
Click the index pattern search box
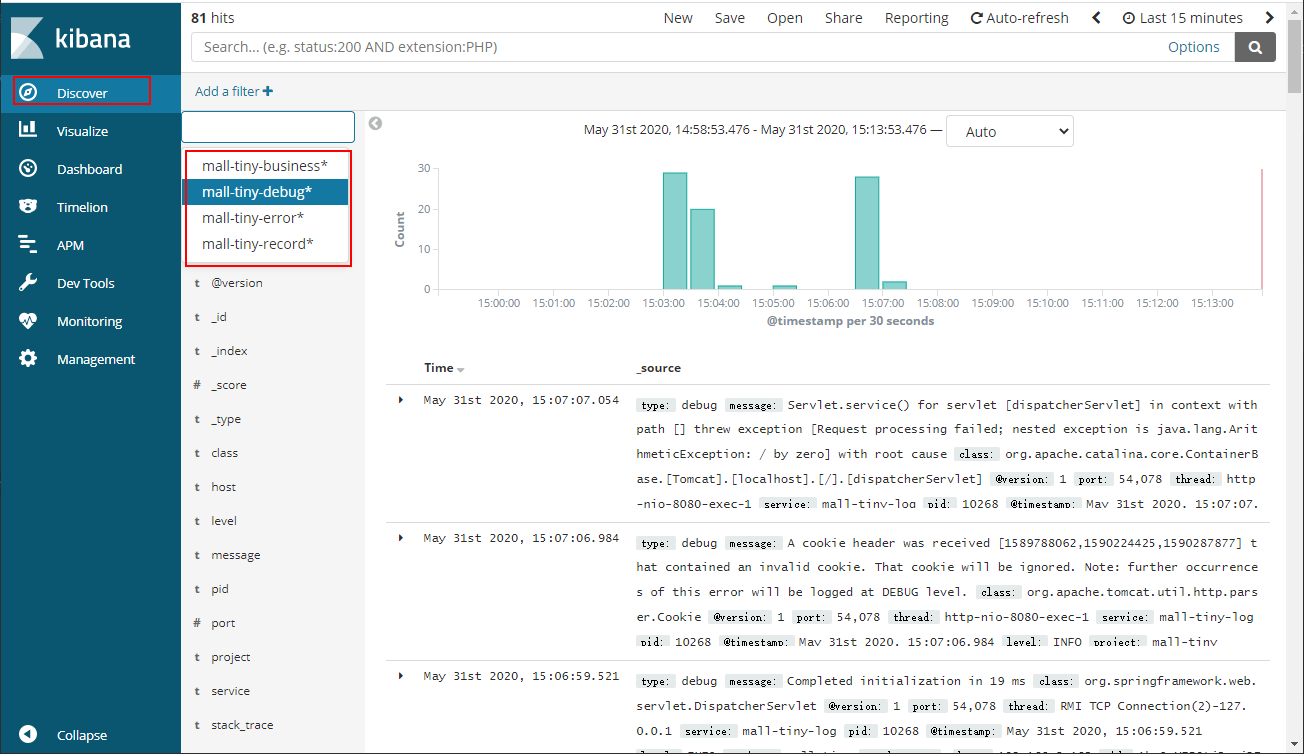pyautogui.click(x=268, y=126)
